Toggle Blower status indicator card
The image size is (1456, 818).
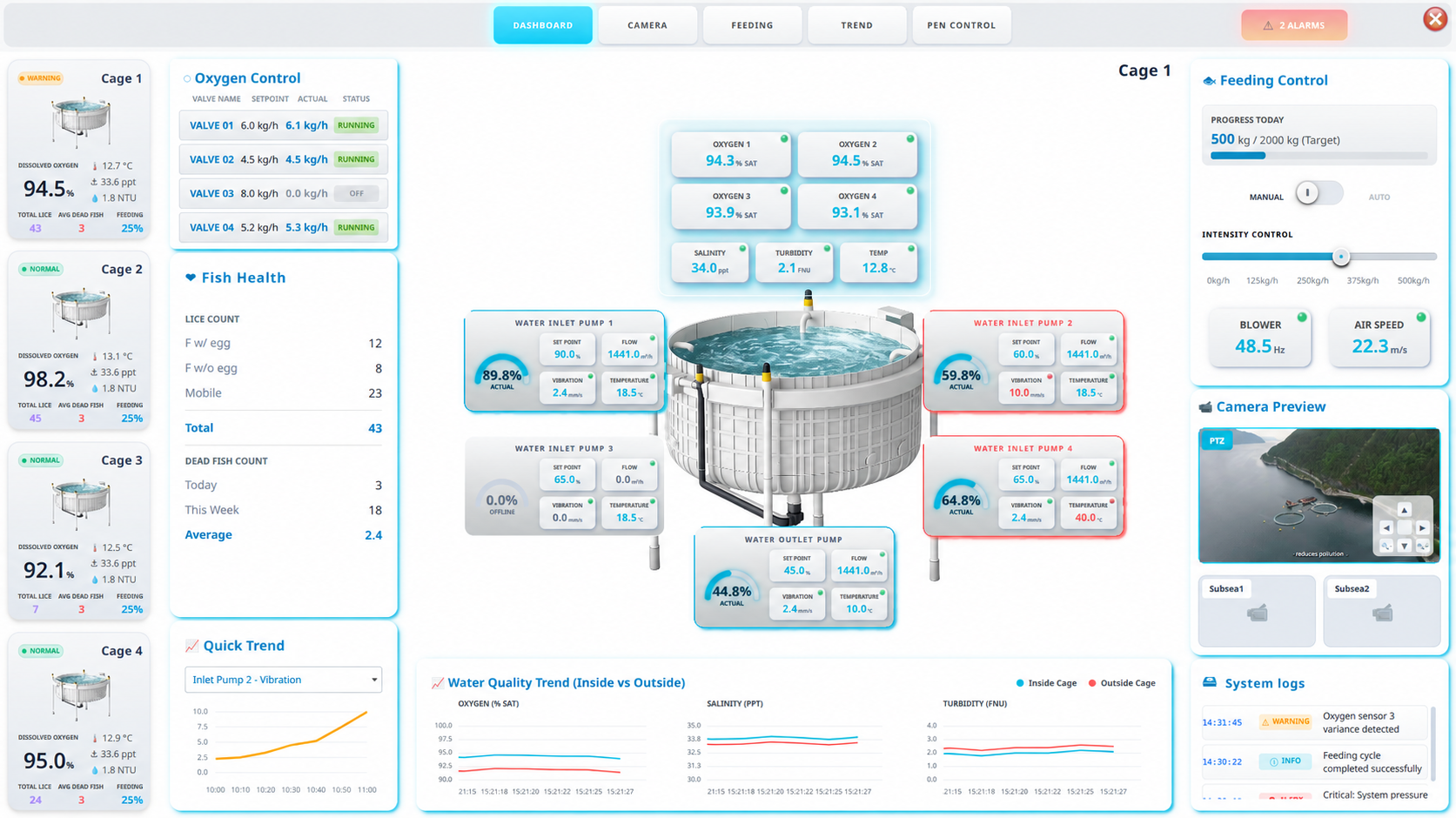coord(1259,337)
